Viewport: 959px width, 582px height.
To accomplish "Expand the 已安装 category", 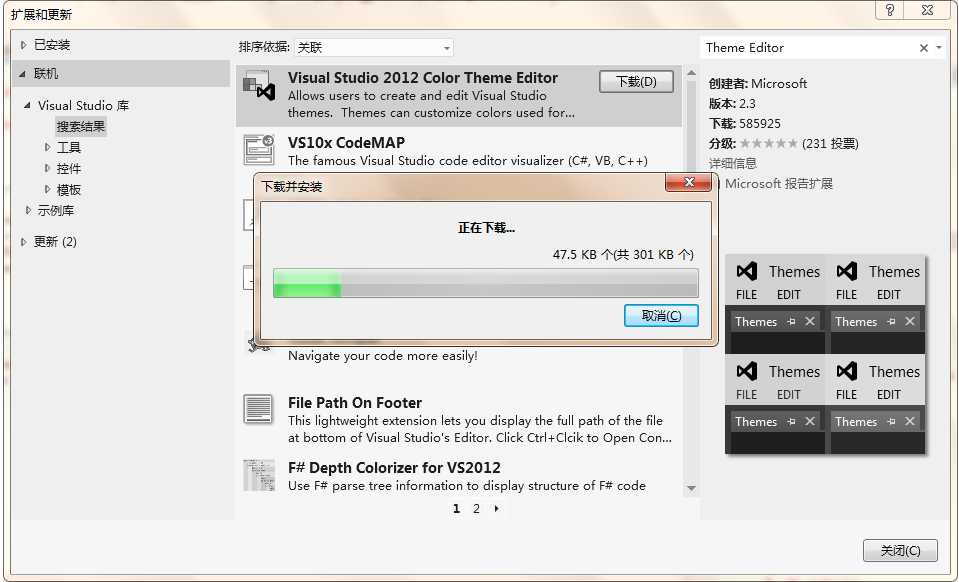I will [23, 45].
